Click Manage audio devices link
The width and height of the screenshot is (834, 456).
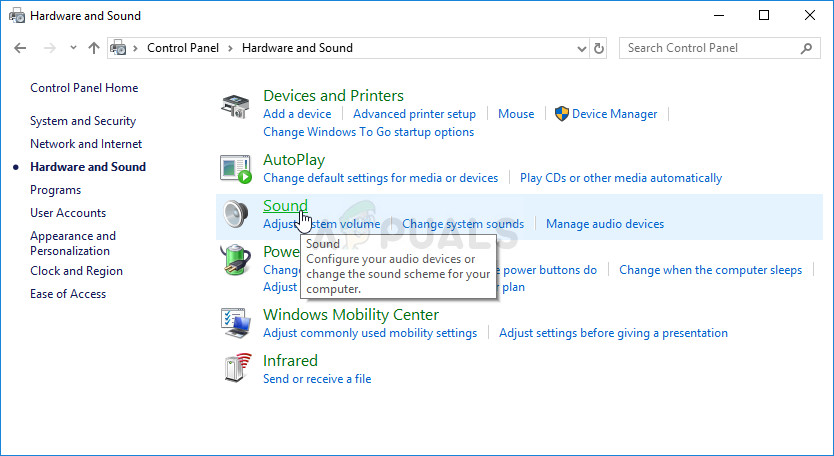[604, 224]
